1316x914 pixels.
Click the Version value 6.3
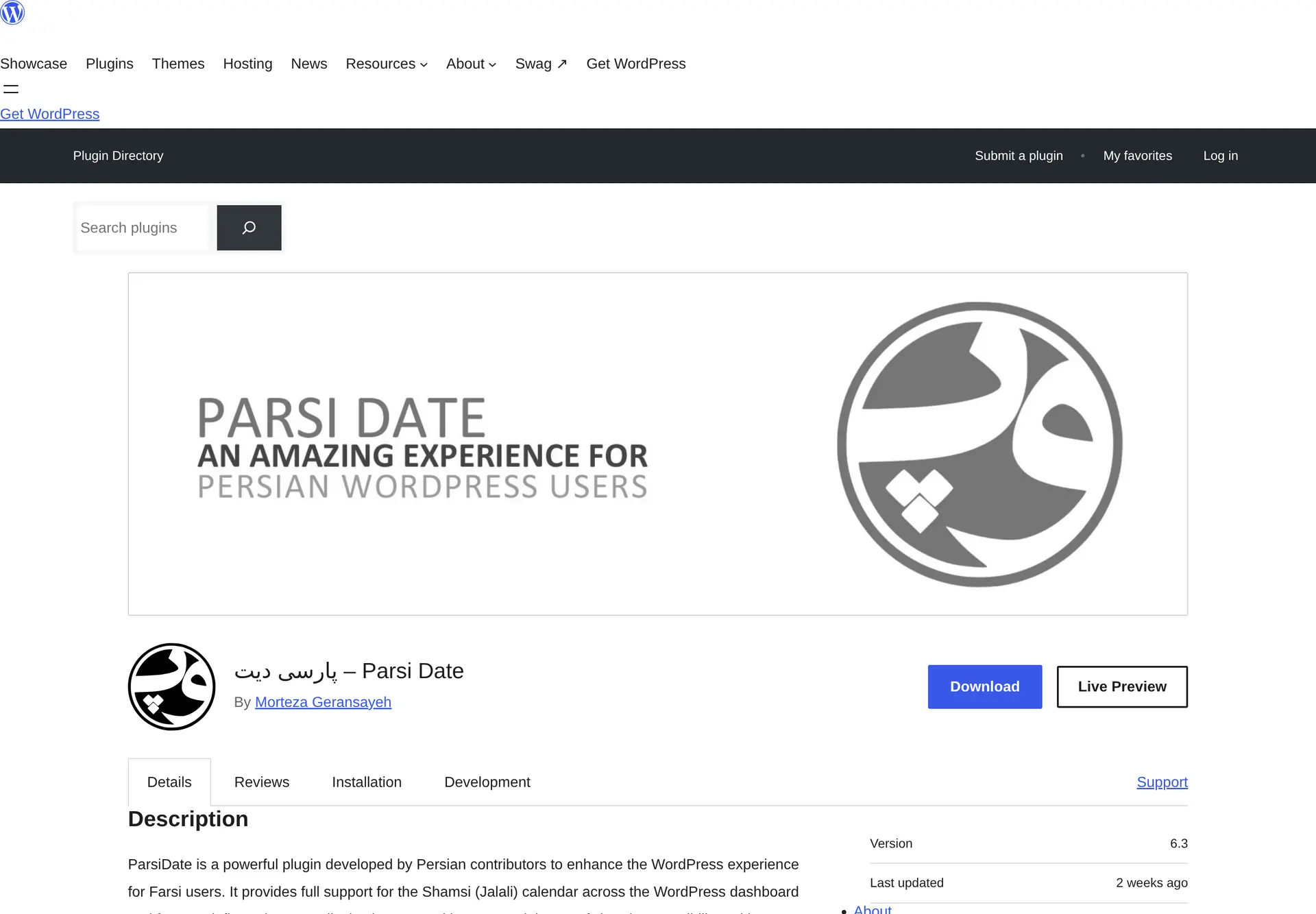pos(1179,843)
